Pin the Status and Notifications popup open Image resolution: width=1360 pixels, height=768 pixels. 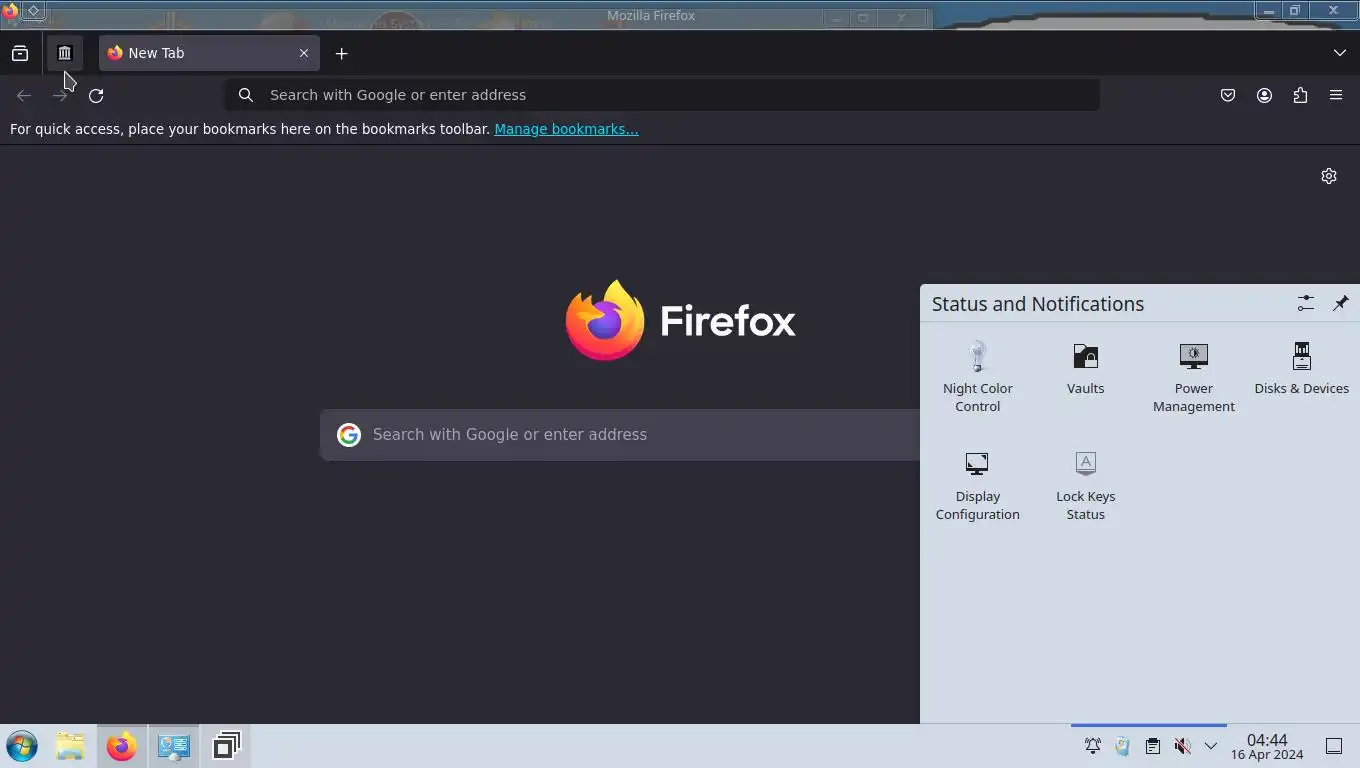click(x=1340, y=303)
